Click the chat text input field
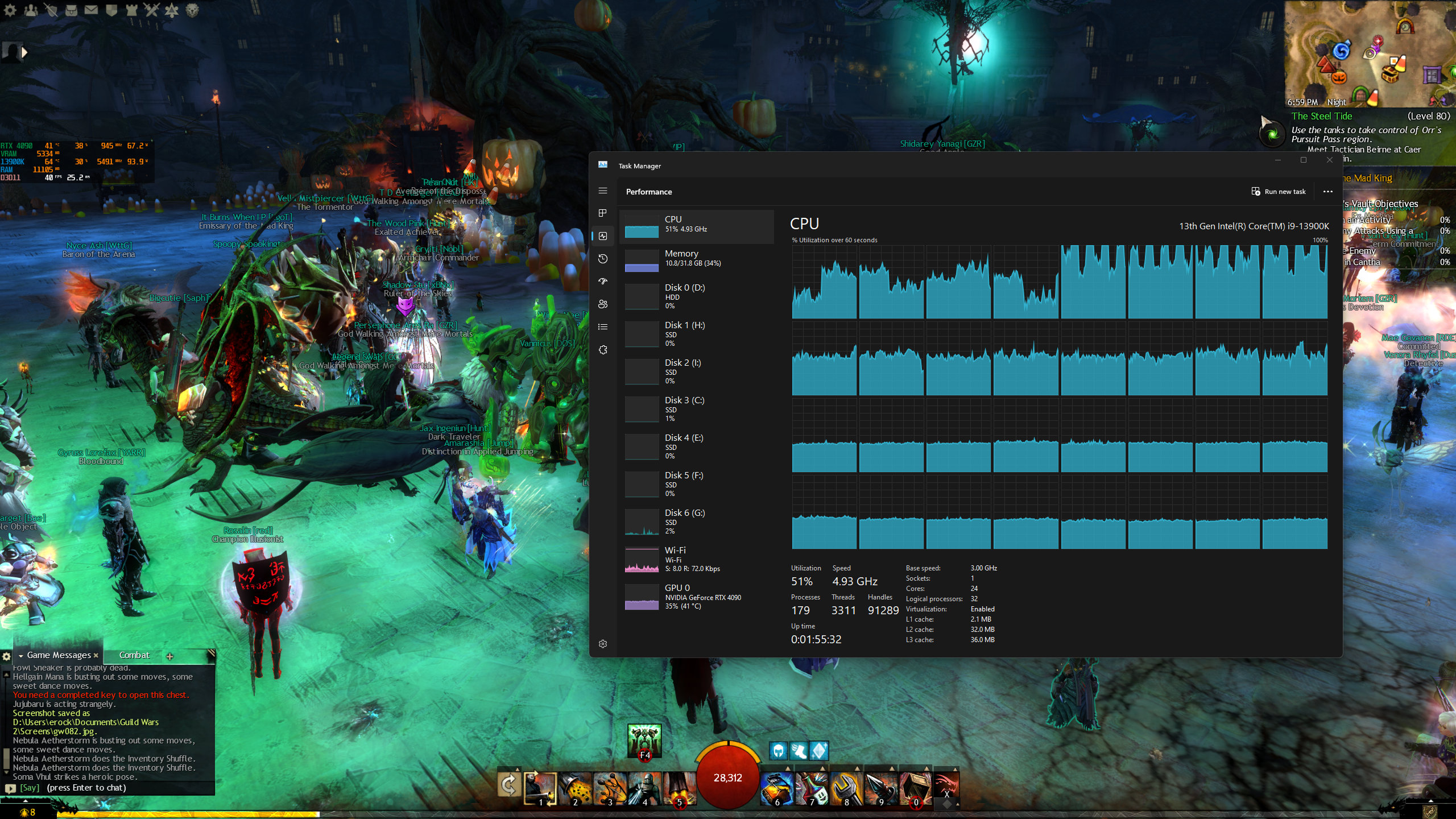The height and width of the screenshot is (819, 1456). pyautogui.click(x=129, y=788)
